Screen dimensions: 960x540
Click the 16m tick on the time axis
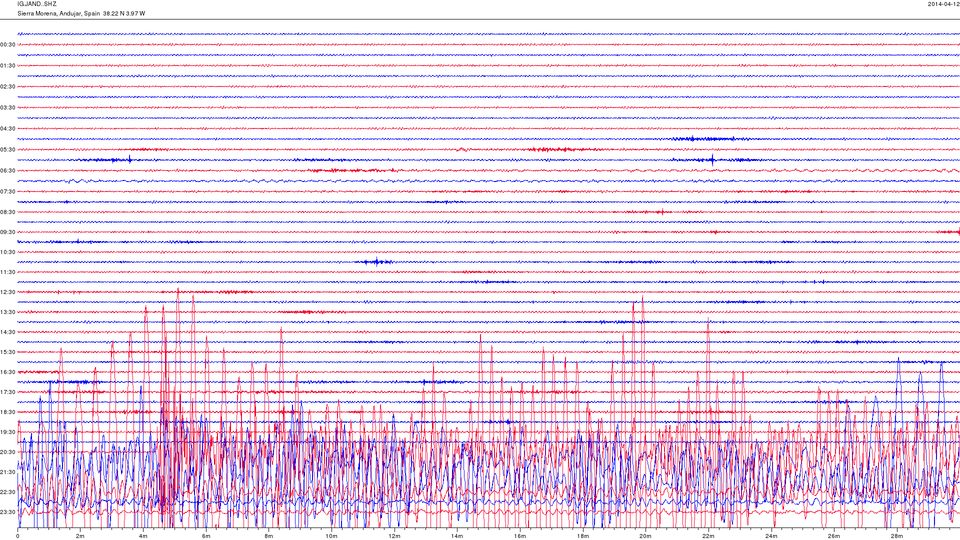click(520, 536)
